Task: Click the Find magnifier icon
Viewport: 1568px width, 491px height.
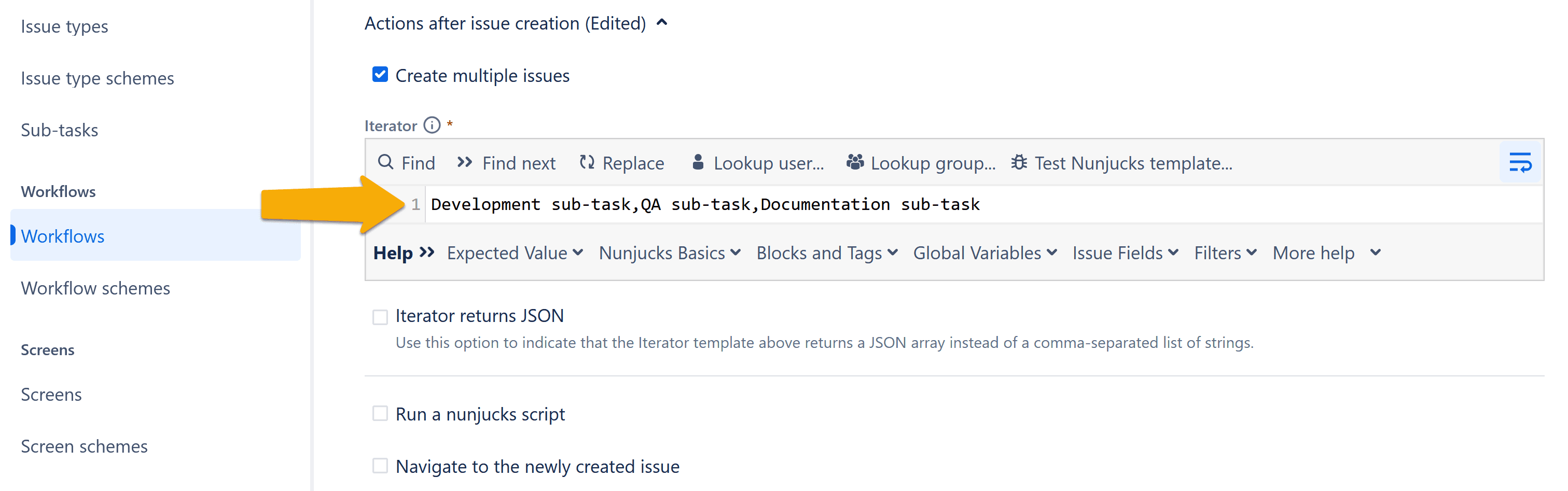Action: coord(385,162)
